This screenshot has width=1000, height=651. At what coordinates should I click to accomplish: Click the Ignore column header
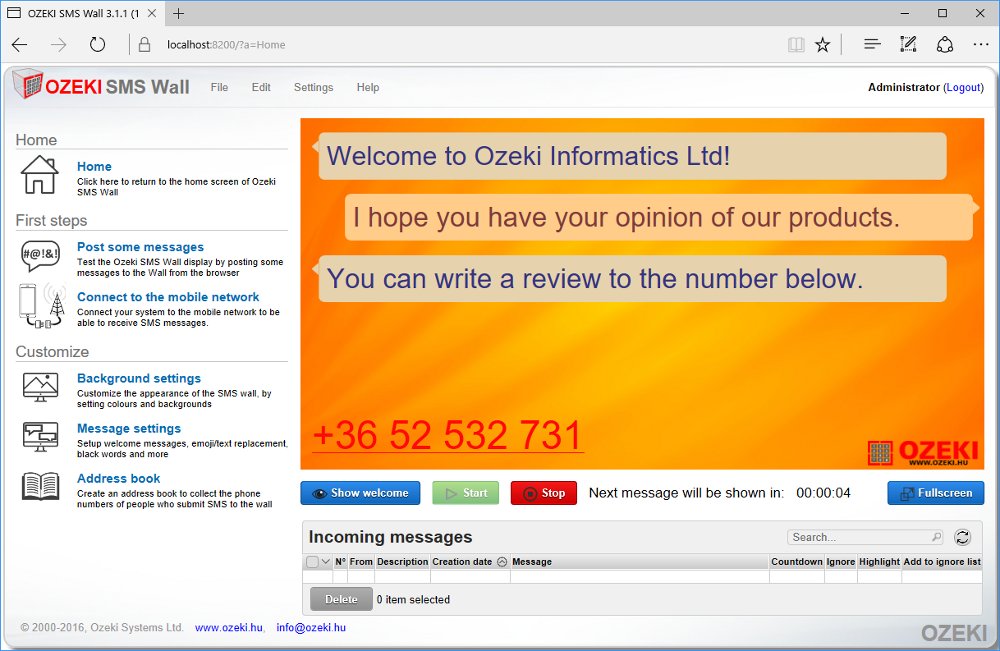coord(841,562)
